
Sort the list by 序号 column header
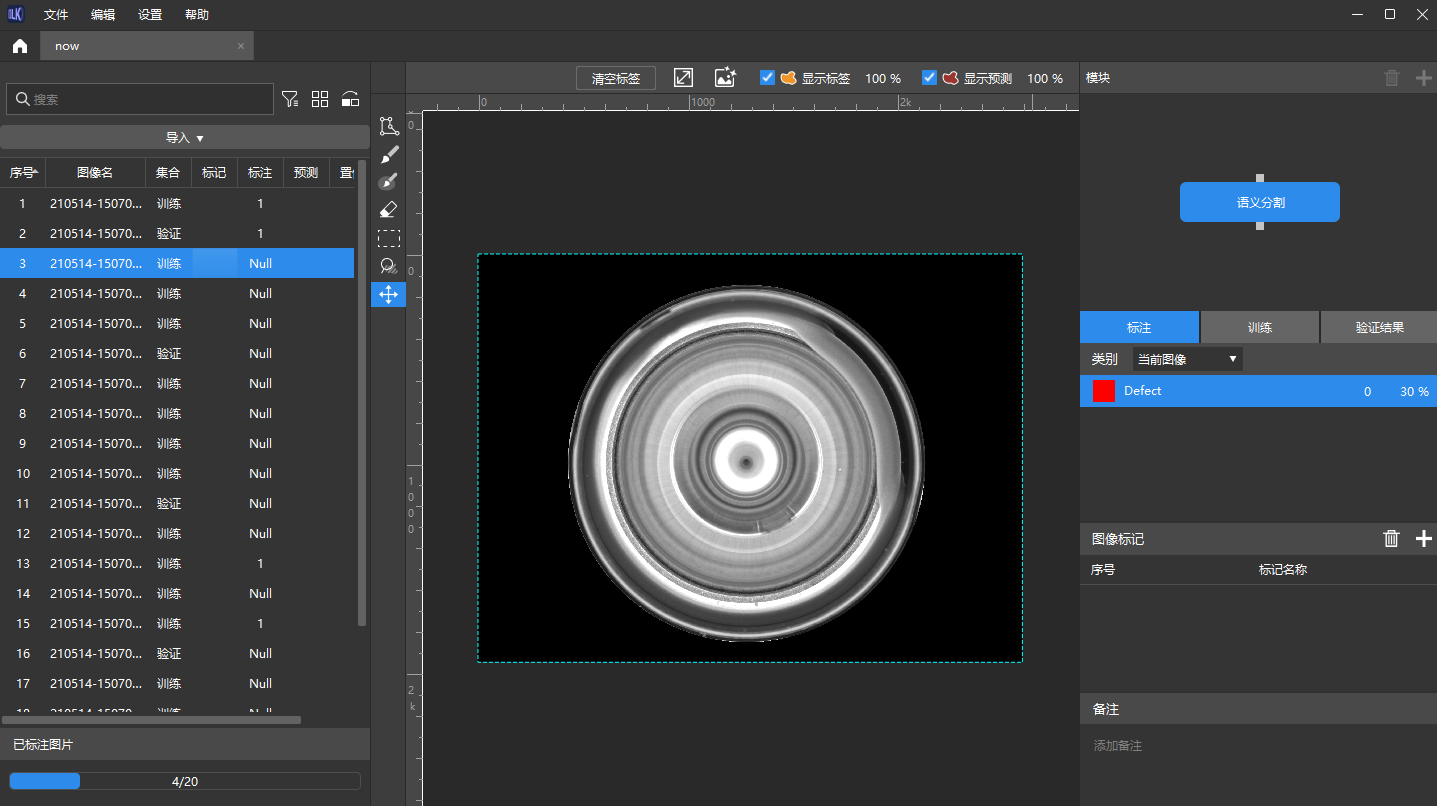[23, 173]
